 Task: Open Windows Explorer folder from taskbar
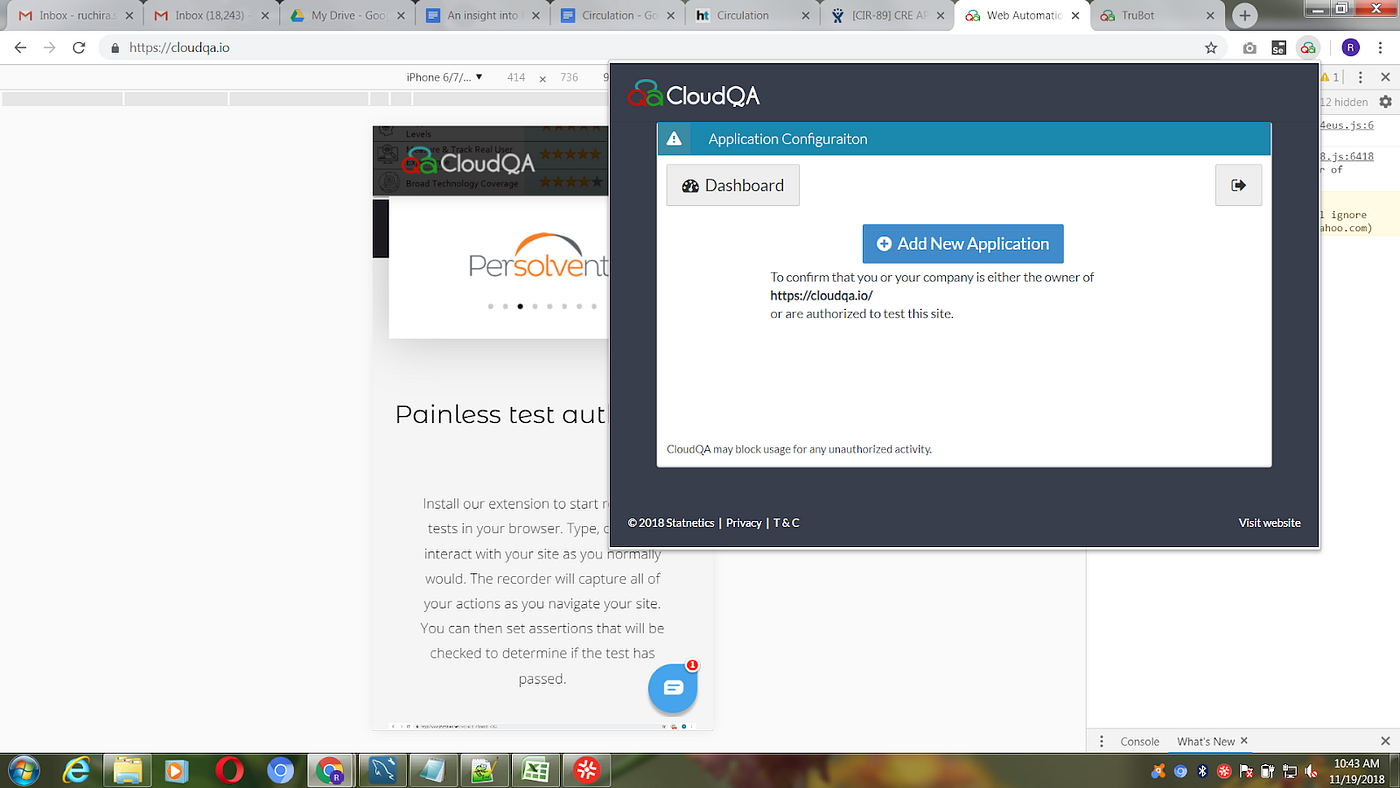pos(129,770)
